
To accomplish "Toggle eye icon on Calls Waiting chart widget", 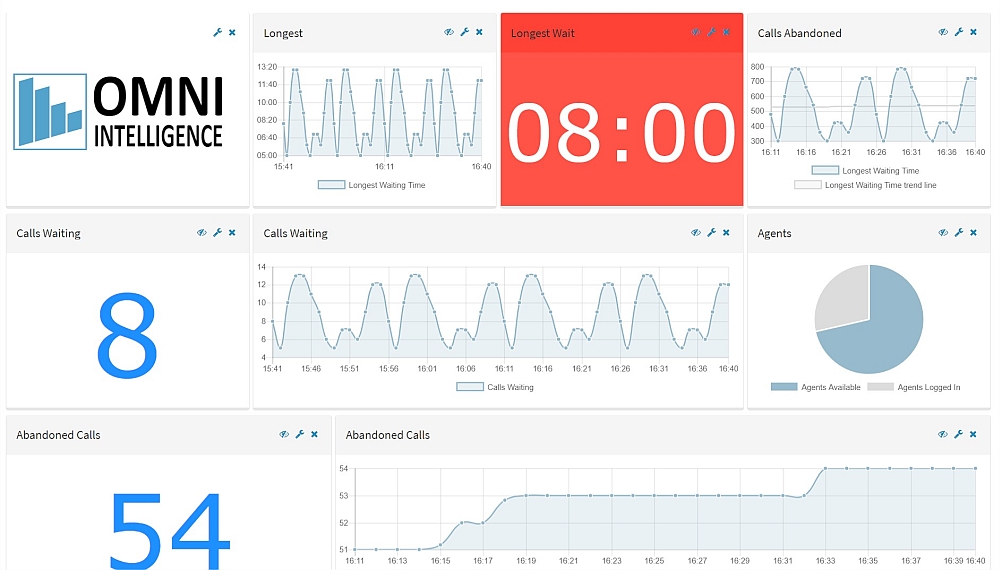I will [696, 233].
